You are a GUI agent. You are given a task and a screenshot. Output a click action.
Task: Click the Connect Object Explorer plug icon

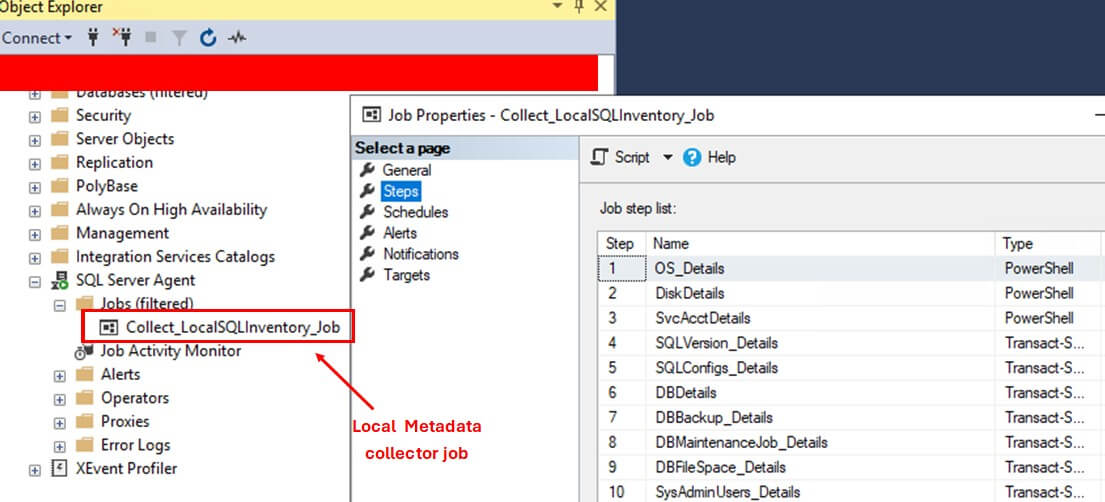point(93,38)
